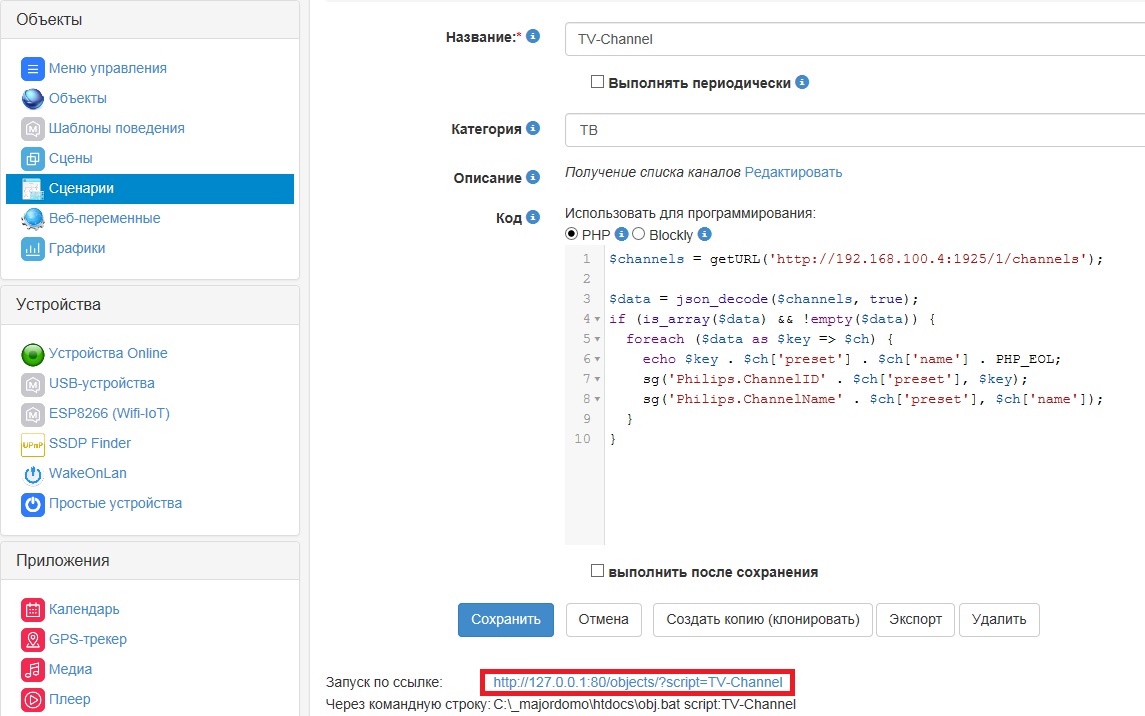The width and height of the screenshot is (1145, 716).
Task: Fold the if-block arrow at line 4
Action: click(x=597, y=319)
